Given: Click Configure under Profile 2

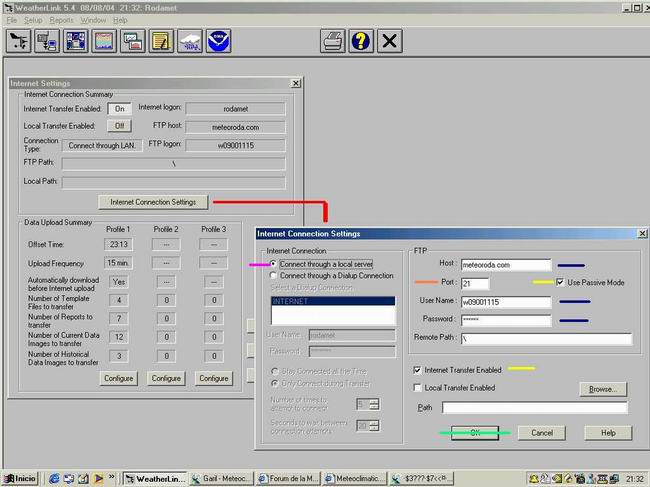Looking at the screenshot, I should 166,378.
